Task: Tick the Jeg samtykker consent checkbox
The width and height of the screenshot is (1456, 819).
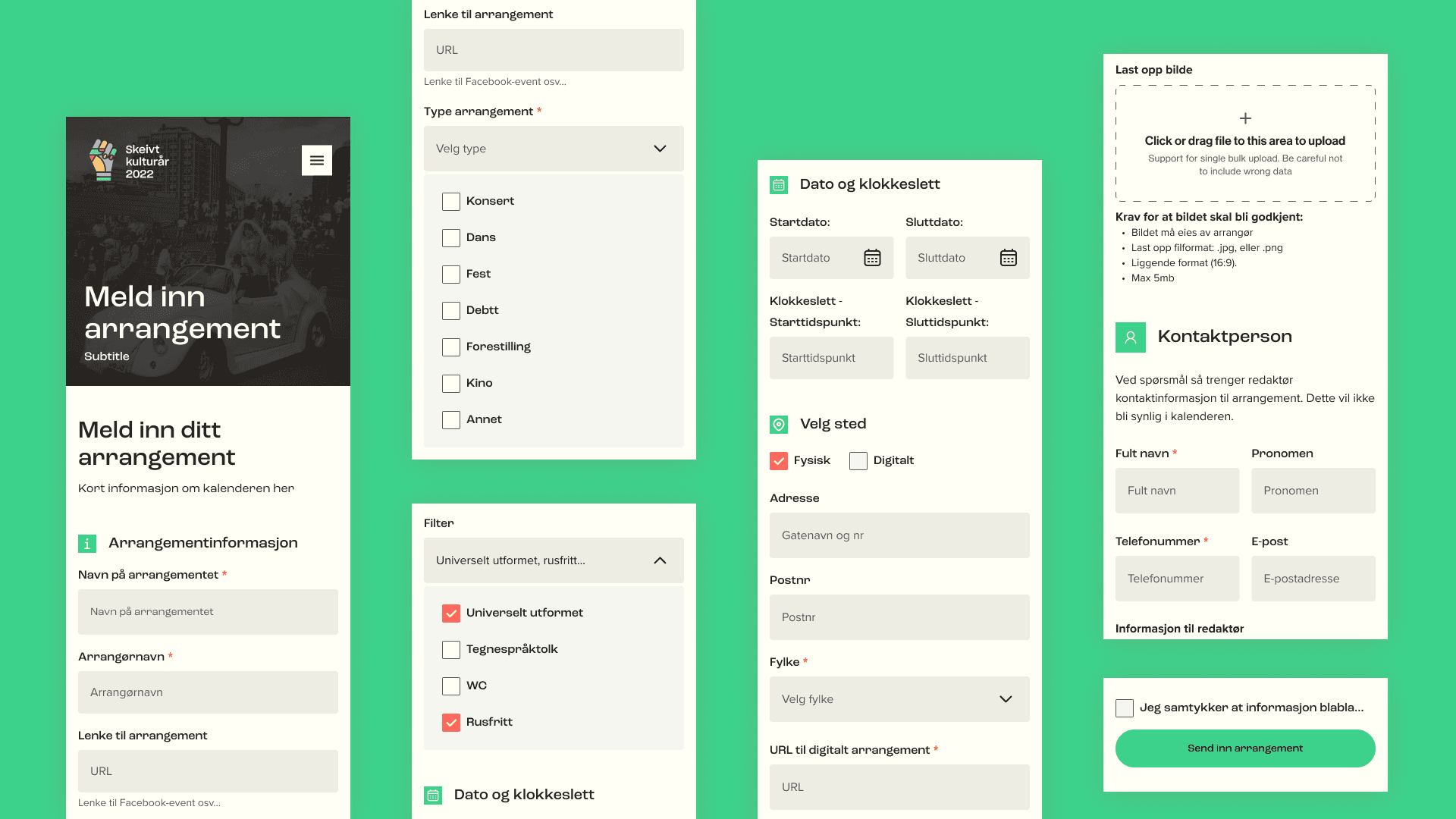Action: click(x=1125, y=708)
